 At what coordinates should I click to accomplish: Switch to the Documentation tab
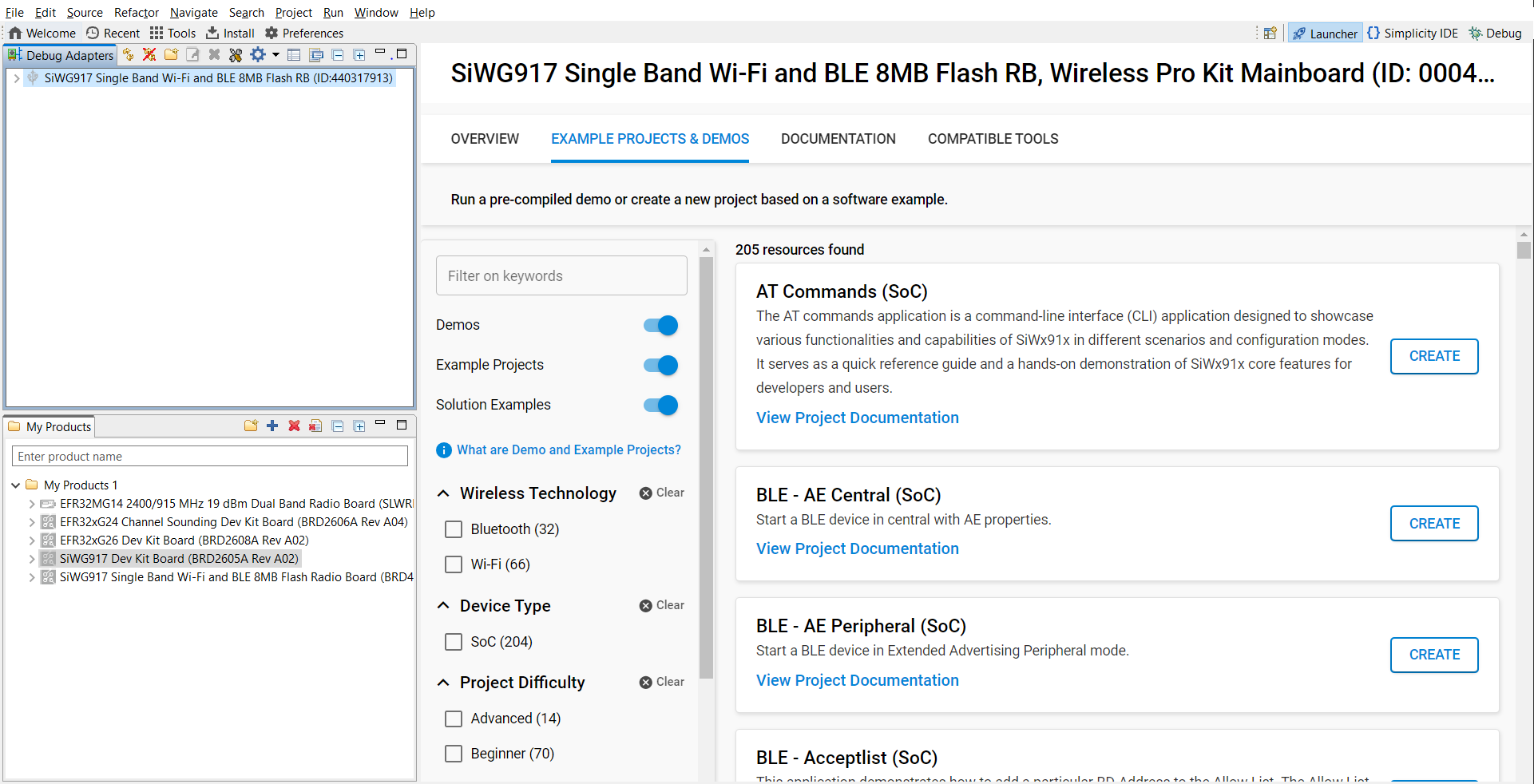click(x=838, y=139)
